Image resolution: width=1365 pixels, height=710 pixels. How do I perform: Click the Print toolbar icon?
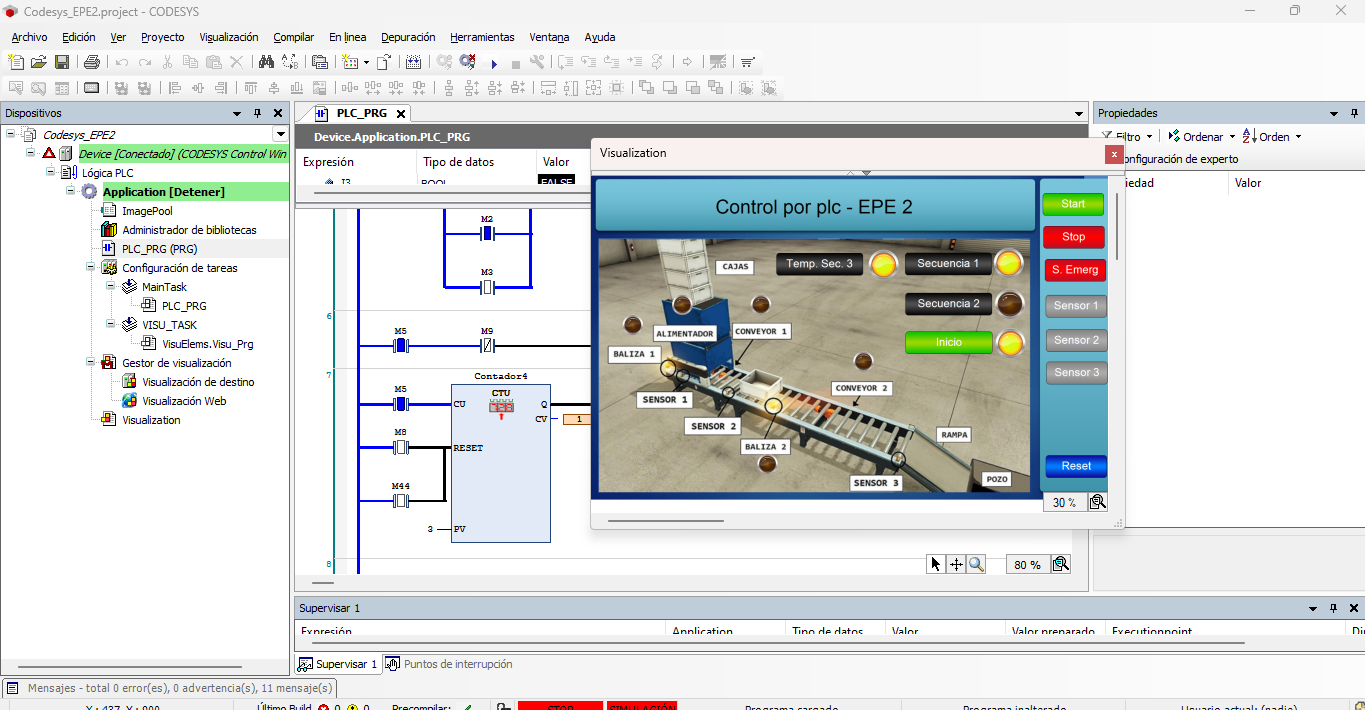click(91, 62)
